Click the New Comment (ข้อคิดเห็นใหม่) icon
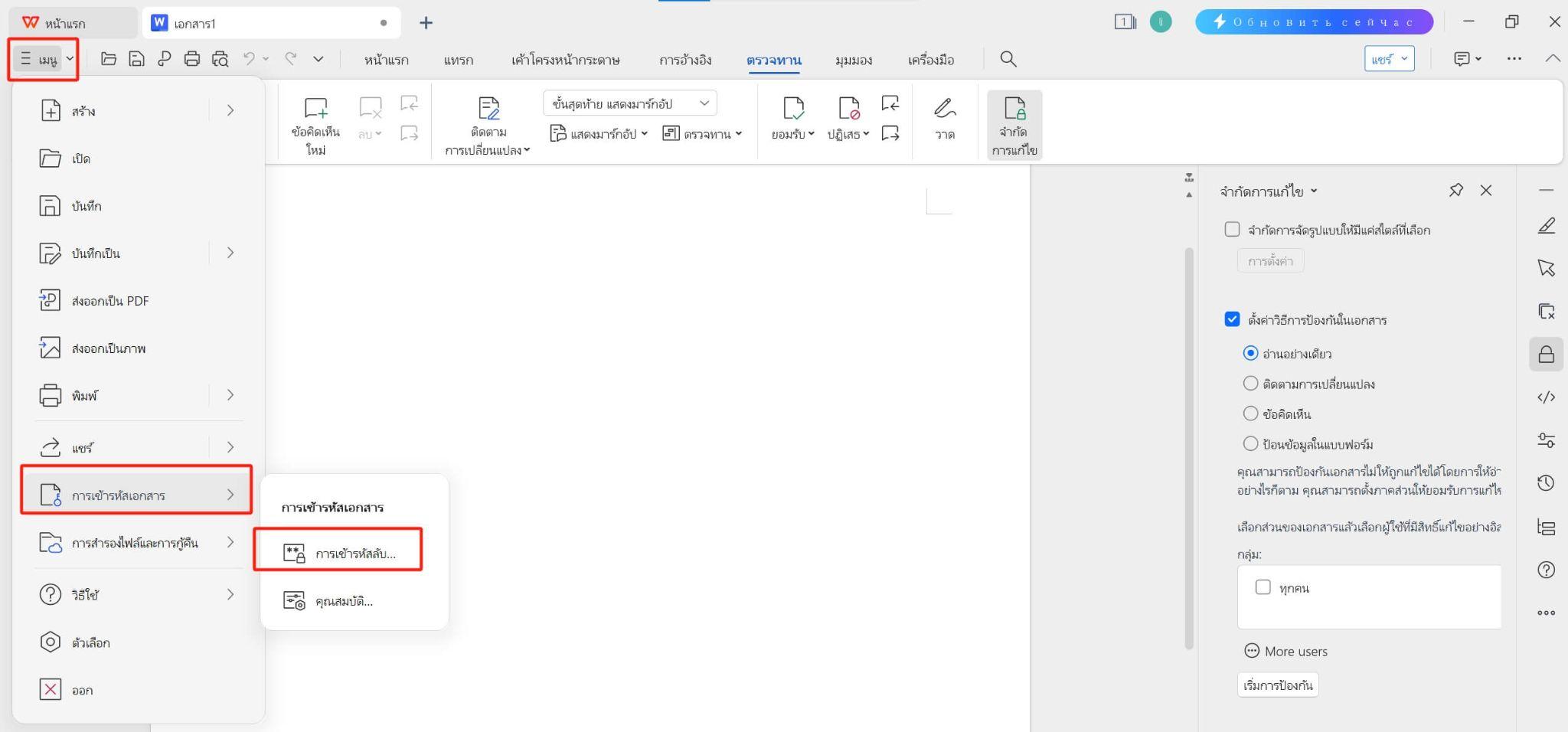The image size is (1568, 732). (x=315, y=109)
